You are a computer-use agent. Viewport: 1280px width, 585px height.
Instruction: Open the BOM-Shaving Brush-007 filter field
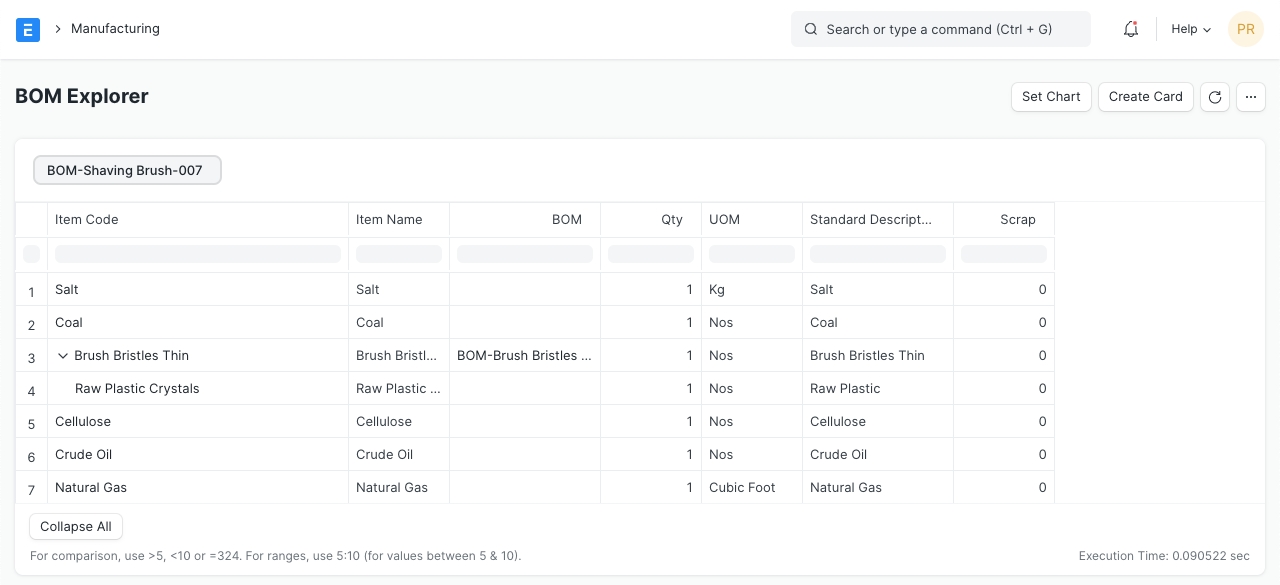click(x=127, y=170)
